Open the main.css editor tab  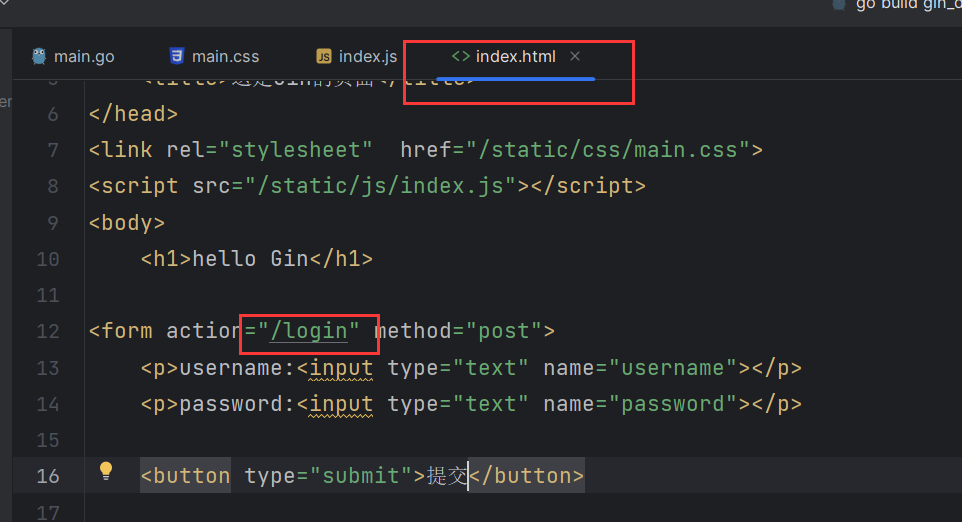(214, 56)
